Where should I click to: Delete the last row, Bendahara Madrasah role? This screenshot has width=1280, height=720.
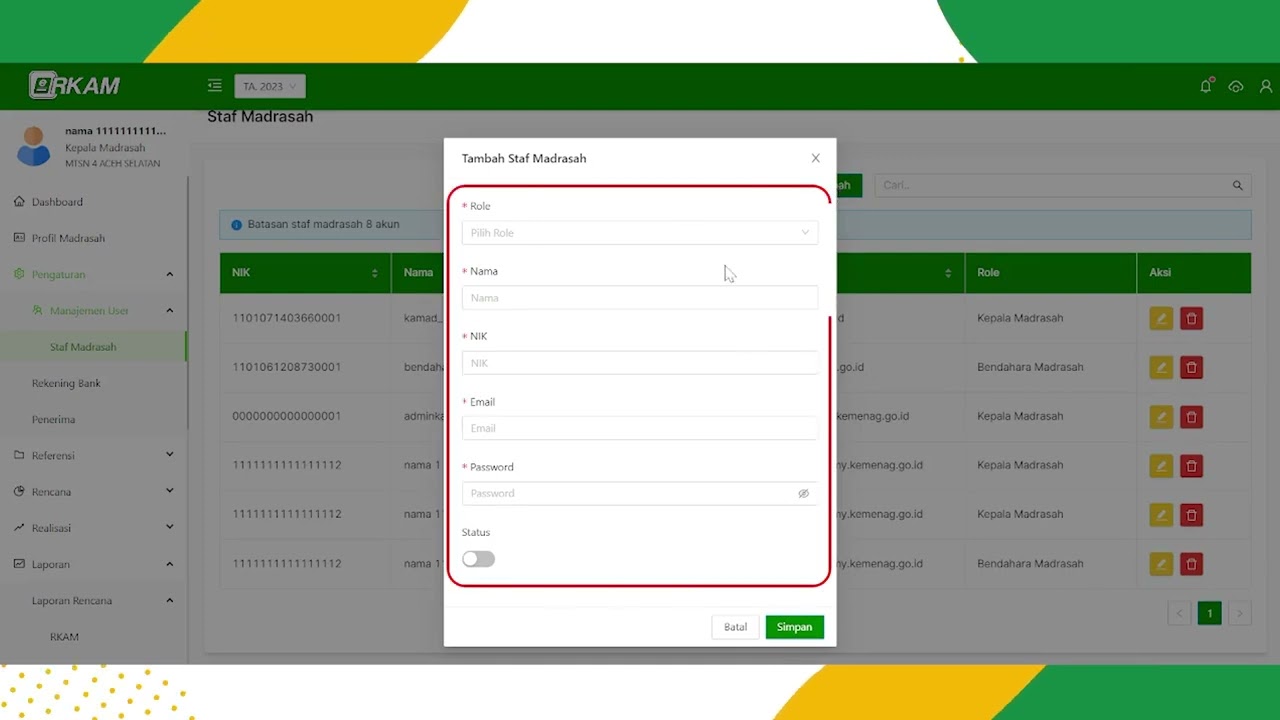click(x=1191, y=564)
